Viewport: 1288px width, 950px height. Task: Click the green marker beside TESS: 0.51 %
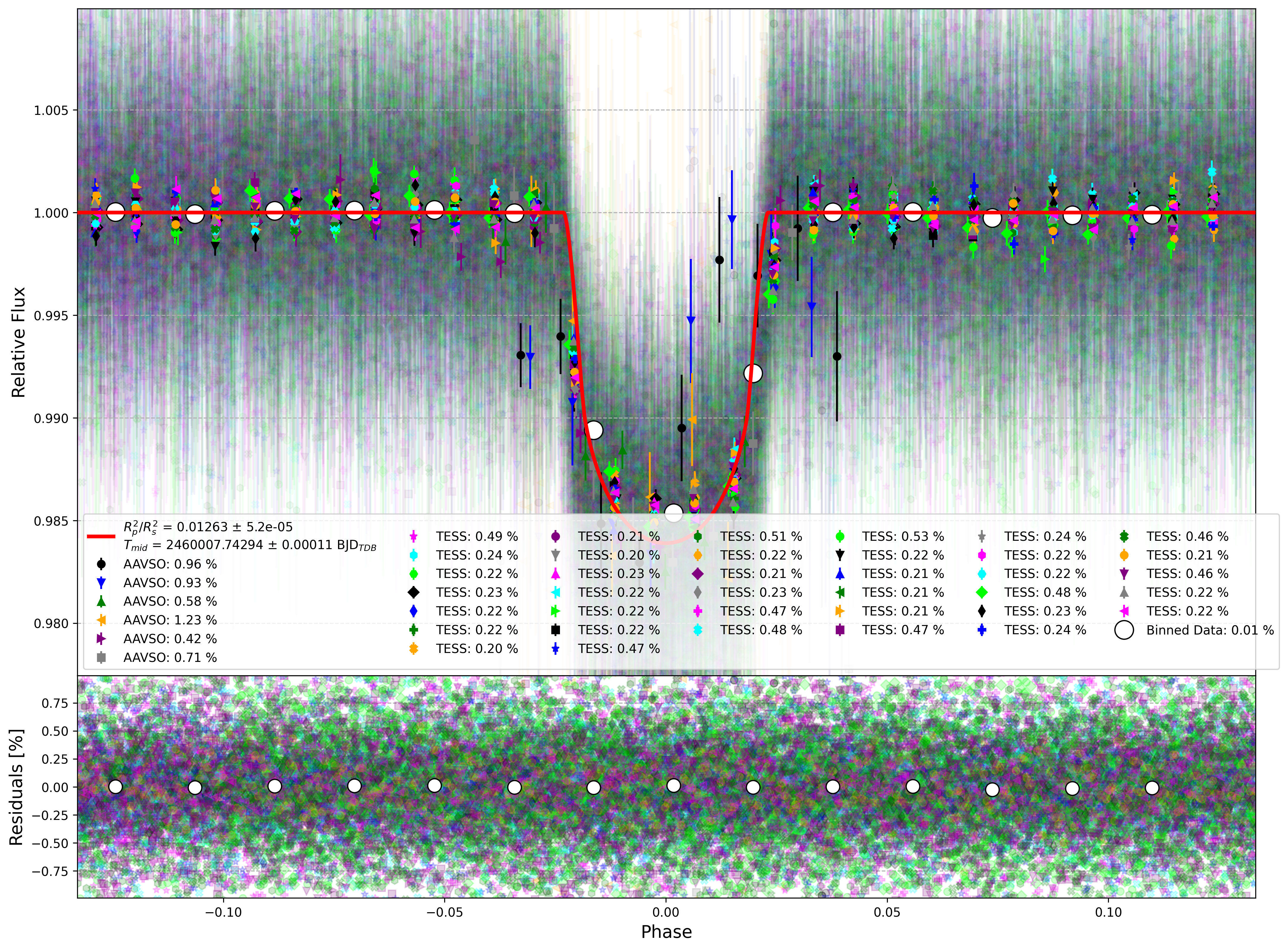(698, 537)
